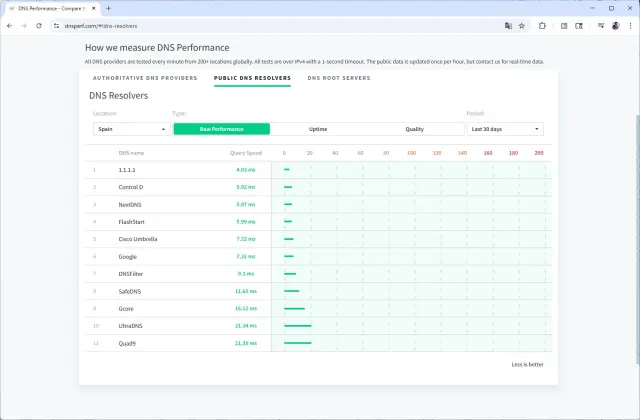Viewport: 640px width, 420px height.
Task: Switch to DNS Root Servers tab
Action: point(339,77)
